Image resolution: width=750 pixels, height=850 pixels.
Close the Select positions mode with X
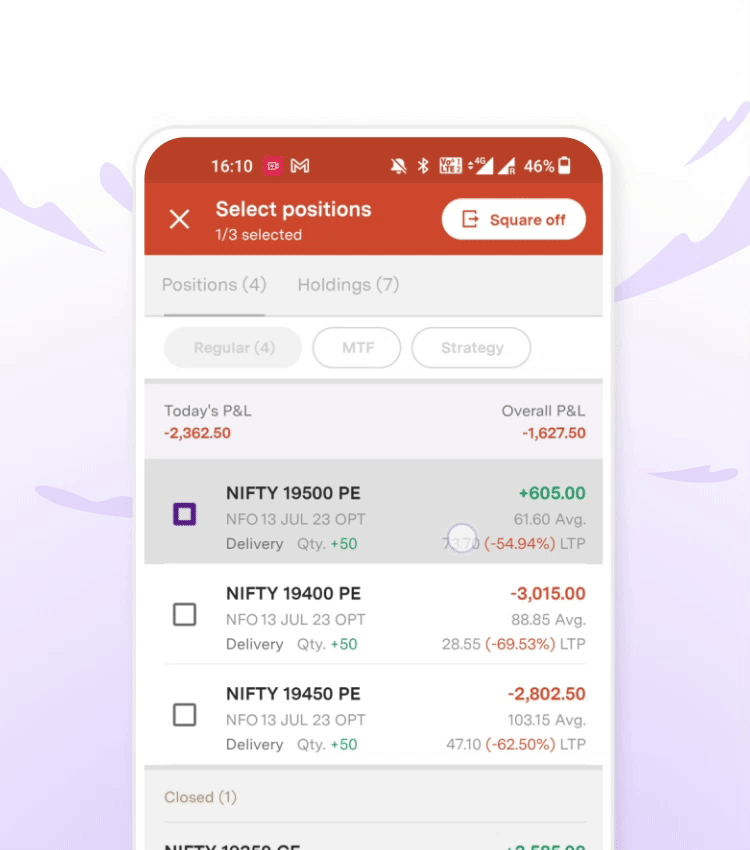179,220
